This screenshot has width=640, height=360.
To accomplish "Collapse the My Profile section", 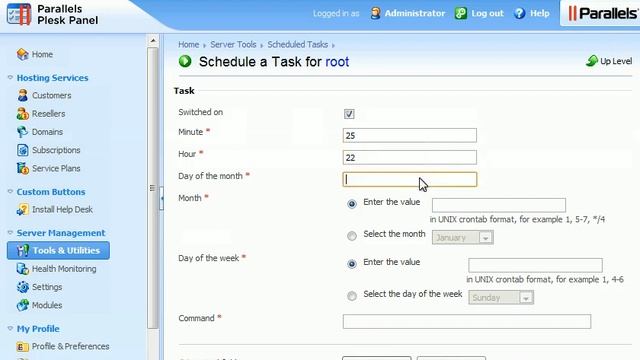I will click(x=10, y=328).
